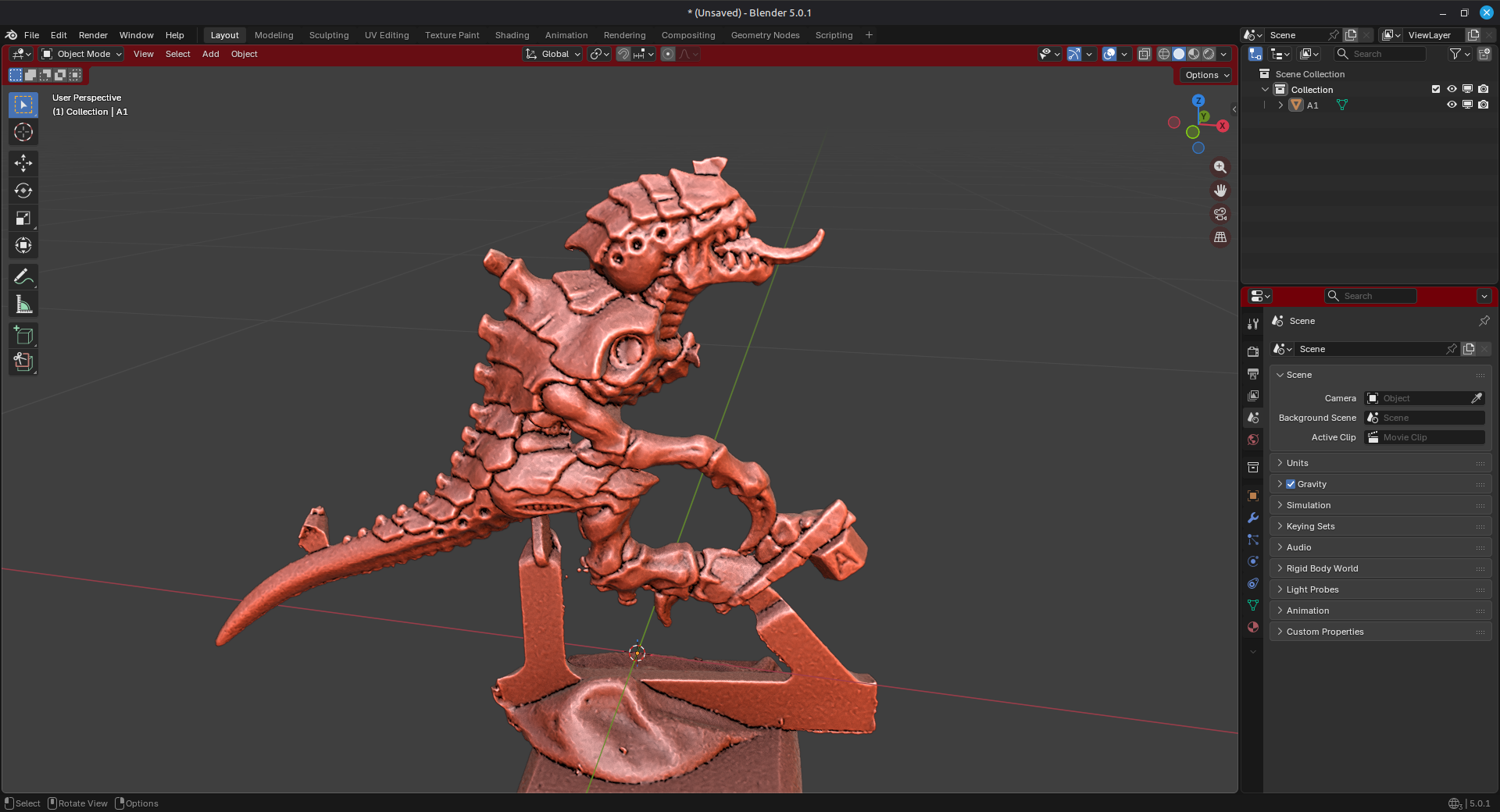Open the Global transform orientation dropdown
The height and width of the screenshot is (812, 1500).
[553, 54]
